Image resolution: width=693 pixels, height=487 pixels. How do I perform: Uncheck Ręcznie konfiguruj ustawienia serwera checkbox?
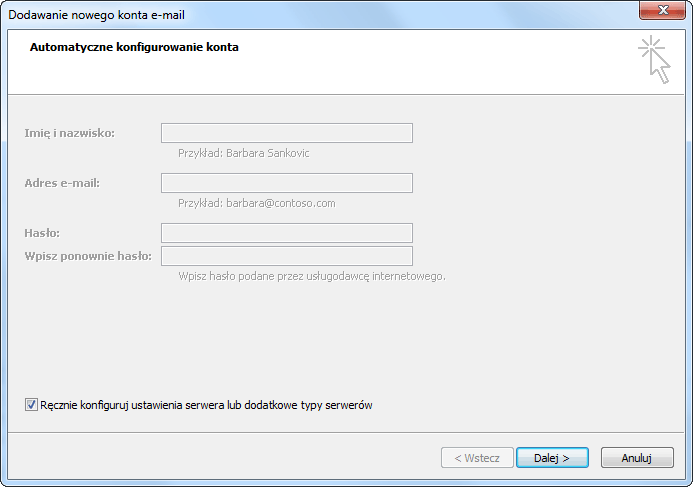point(31,405)
